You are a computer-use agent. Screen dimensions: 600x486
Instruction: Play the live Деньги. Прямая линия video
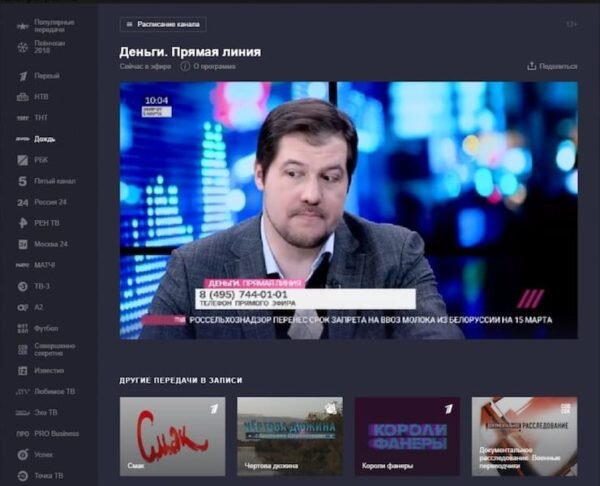tap(349, 210)
